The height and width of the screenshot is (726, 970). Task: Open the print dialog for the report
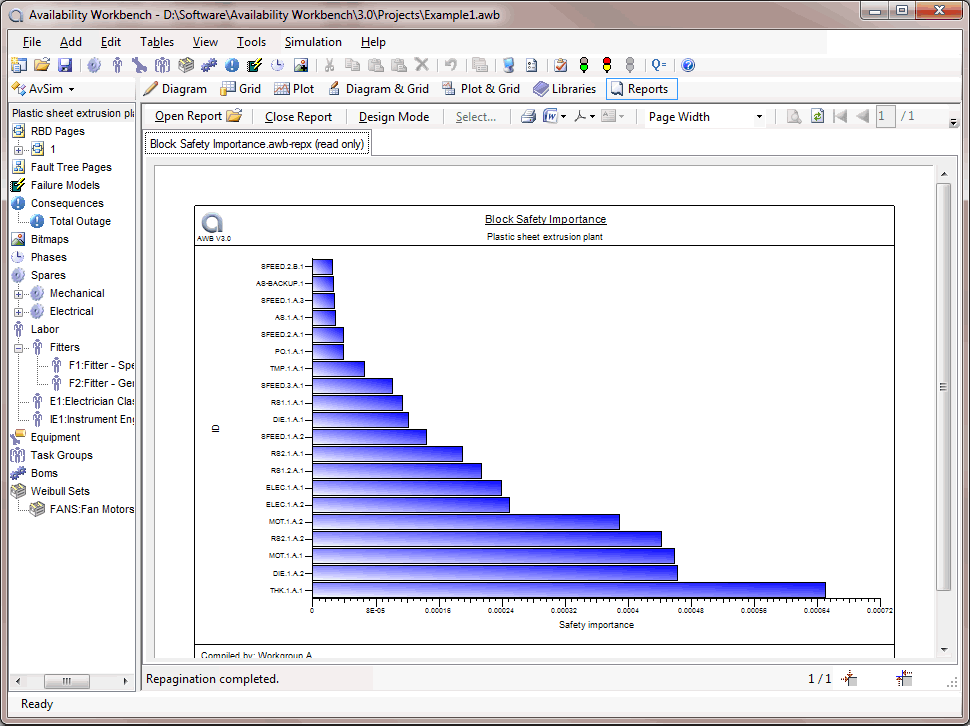pyautogui.click(x=528, y=116)
